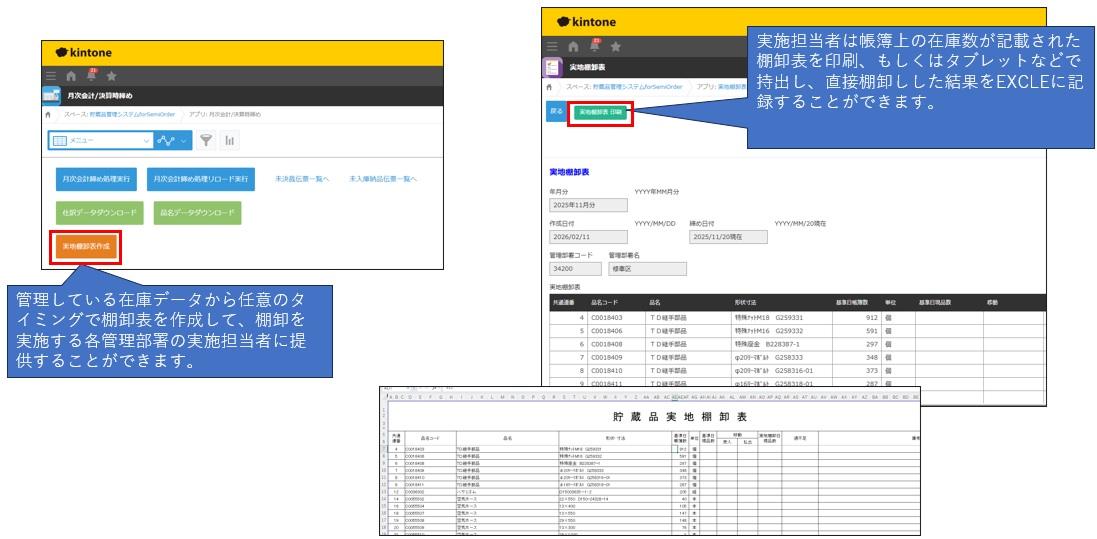Click the 年月分 field showing 2025年11月分

pos(589,205)
